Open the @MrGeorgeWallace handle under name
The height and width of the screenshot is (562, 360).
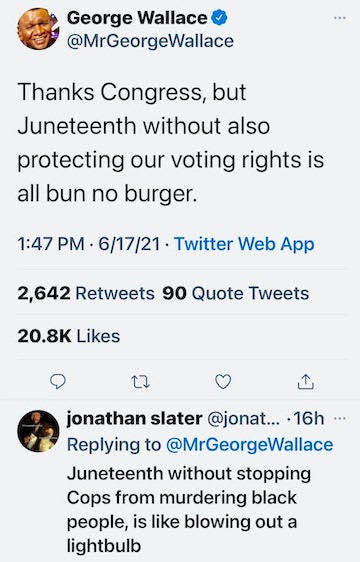150,41
